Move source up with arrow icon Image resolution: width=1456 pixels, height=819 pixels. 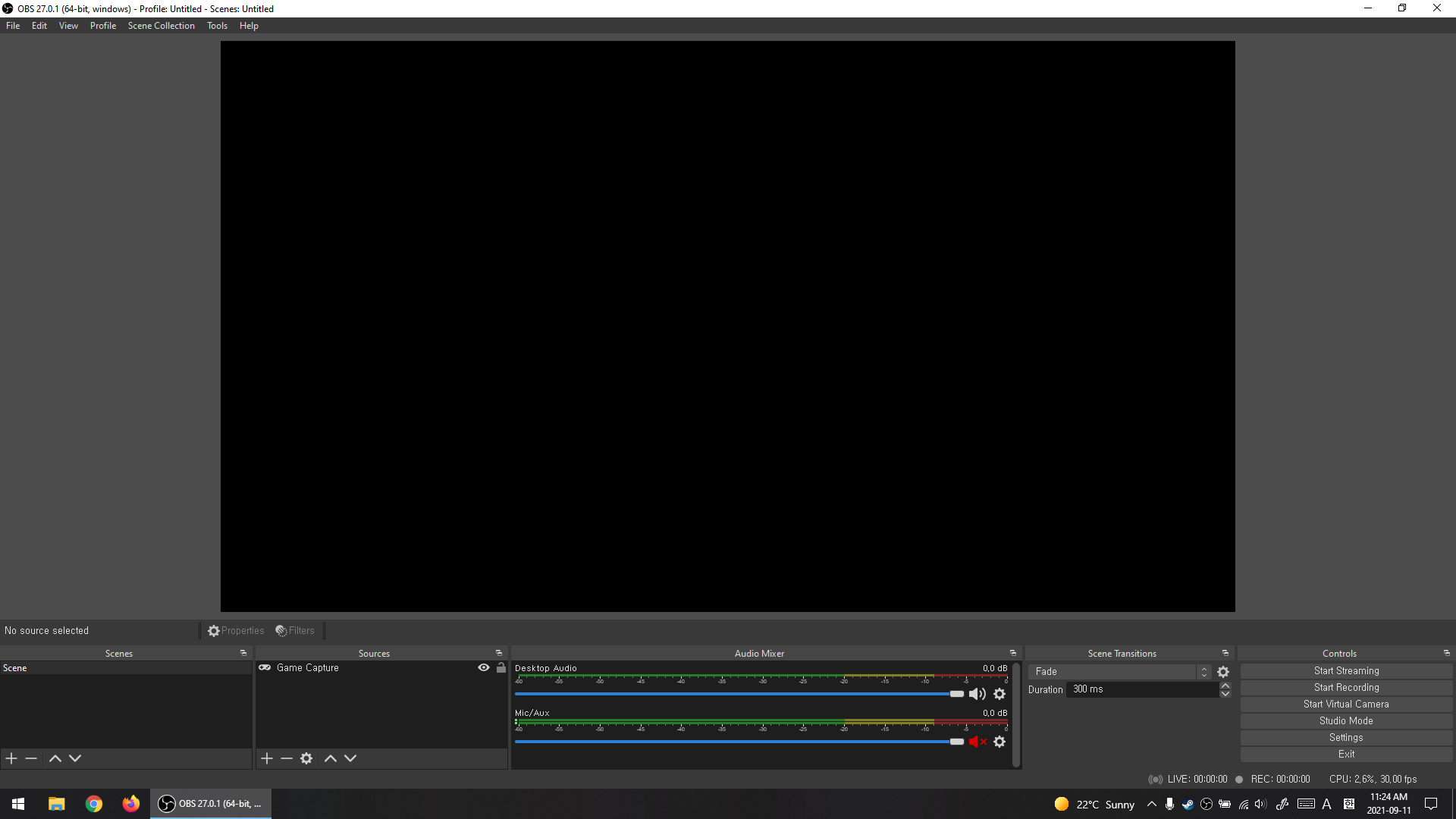pyautogui.click(x=331, y=758)
